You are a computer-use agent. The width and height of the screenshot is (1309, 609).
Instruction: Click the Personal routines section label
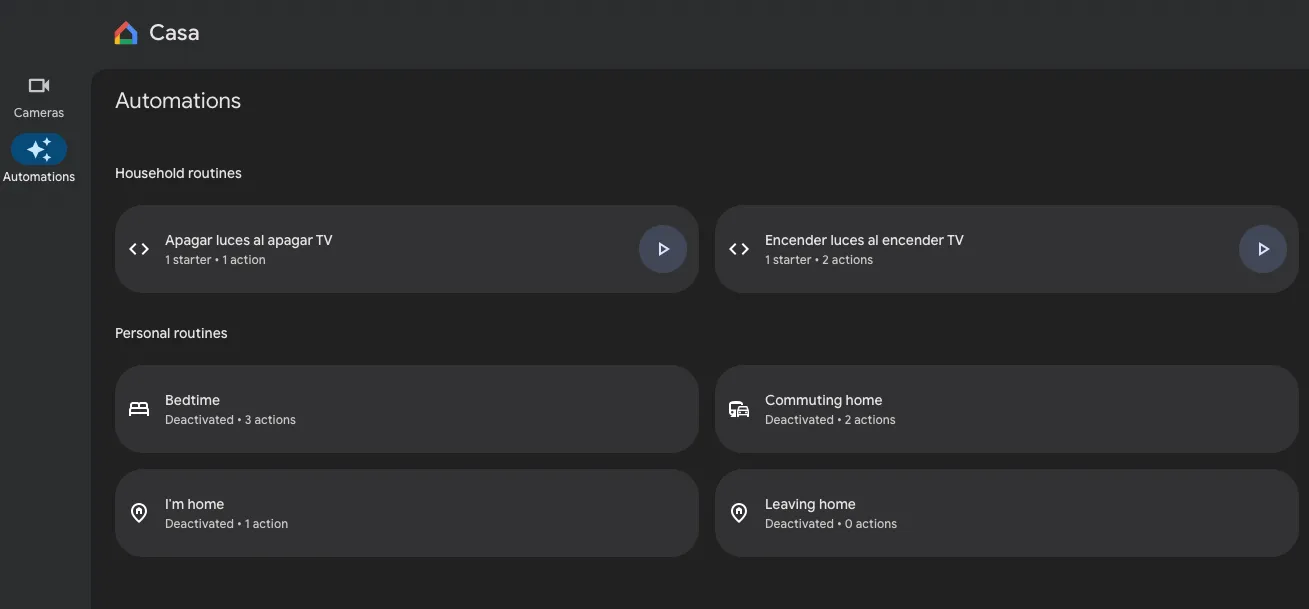pyautogui.click(x=171, y=332)
